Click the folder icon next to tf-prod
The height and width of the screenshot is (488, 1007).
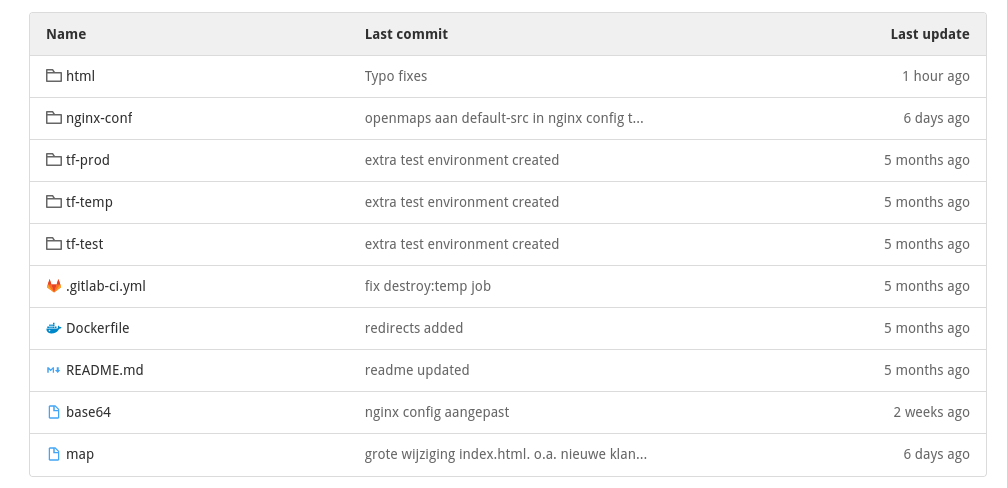coord(54,160)
